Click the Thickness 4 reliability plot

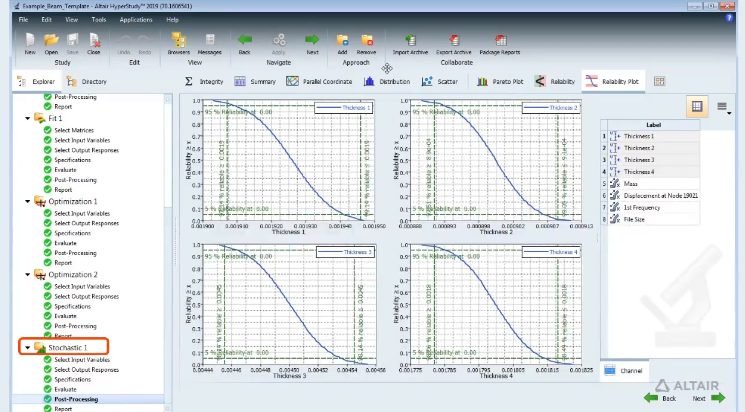click(496, 305)
